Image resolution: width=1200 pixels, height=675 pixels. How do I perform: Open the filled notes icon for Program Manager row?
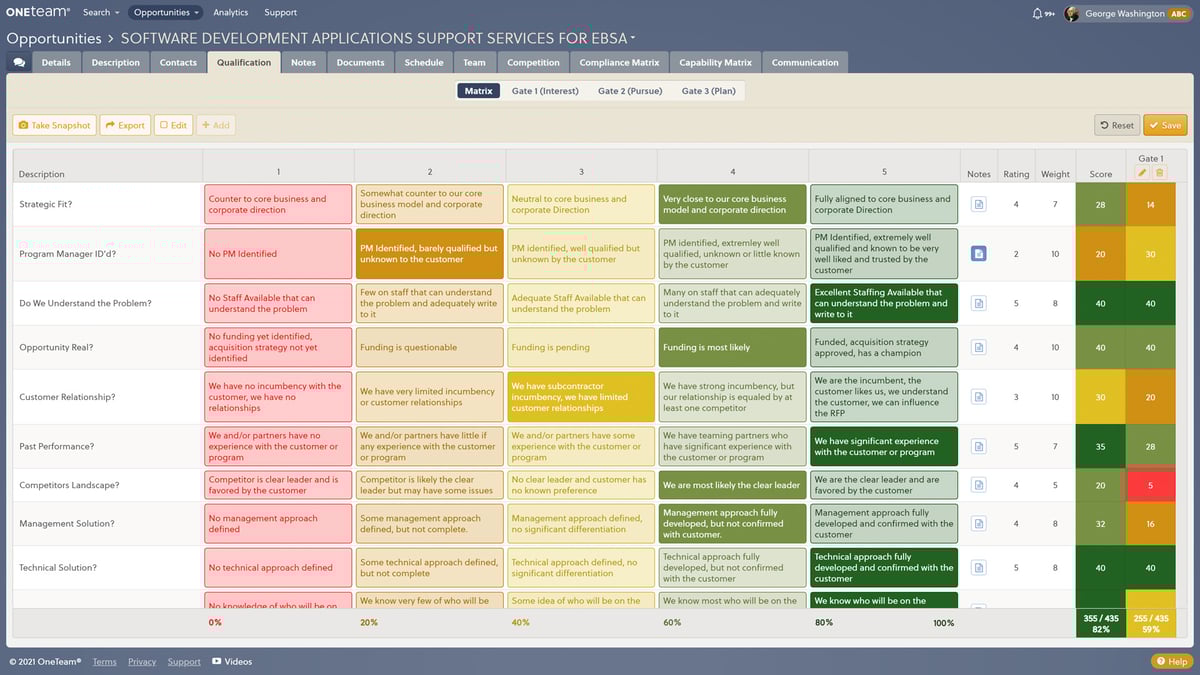(979, 253)
